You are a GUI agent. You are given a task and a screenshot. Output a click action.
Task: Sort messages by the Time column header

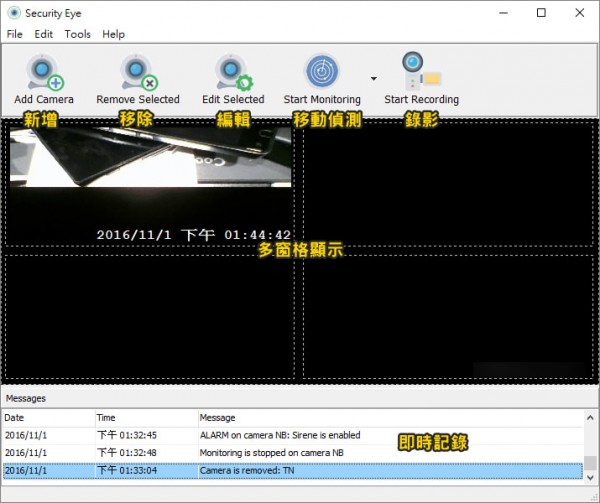tap(146, 417)
